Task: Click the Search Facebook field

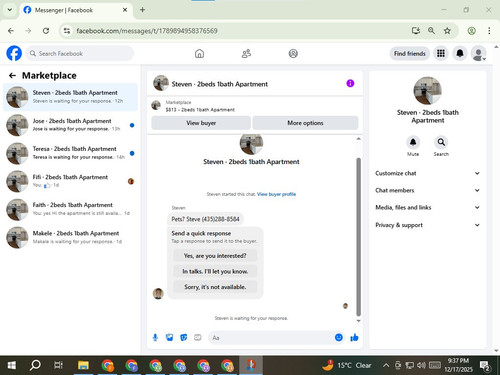Action: pyautogui.click(x=80, y=53)
